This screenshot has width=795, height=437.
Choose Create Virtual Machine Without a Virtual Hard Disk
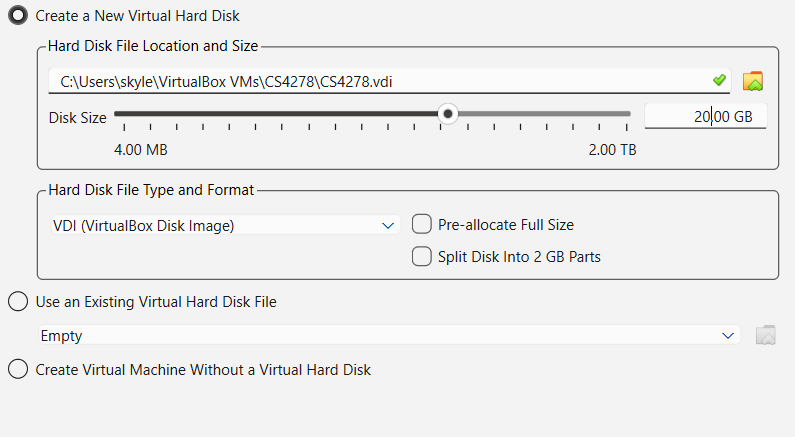(x=18, y=370)
